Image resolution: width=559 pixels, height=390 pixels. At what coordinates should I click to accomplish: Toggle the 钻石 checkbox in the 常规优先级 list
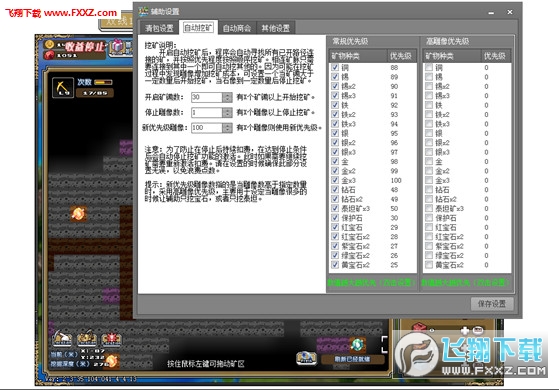click(335, 190)
